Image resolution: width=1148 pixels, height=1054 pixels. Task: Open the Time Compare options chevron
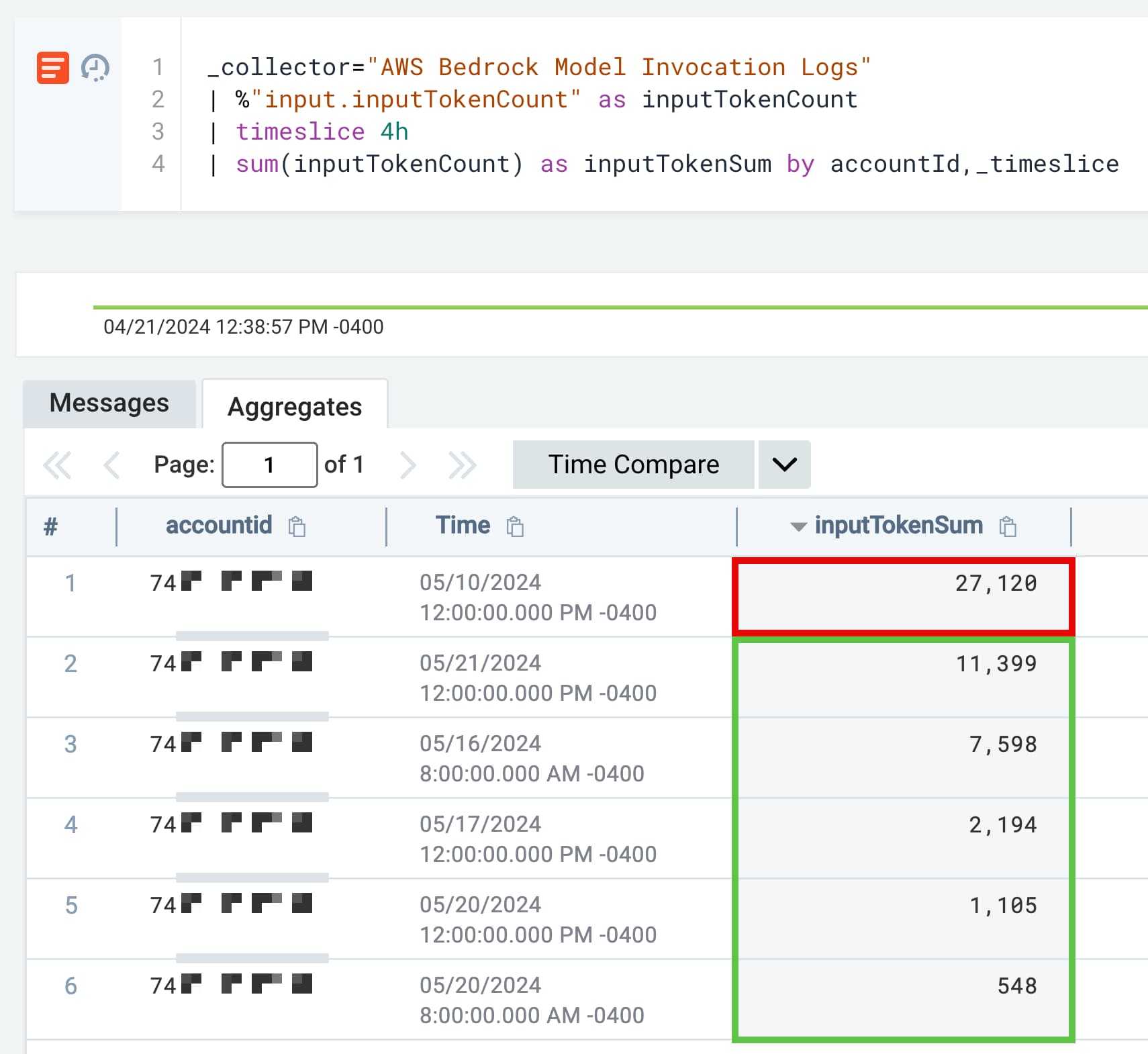[x=783, y=464]
